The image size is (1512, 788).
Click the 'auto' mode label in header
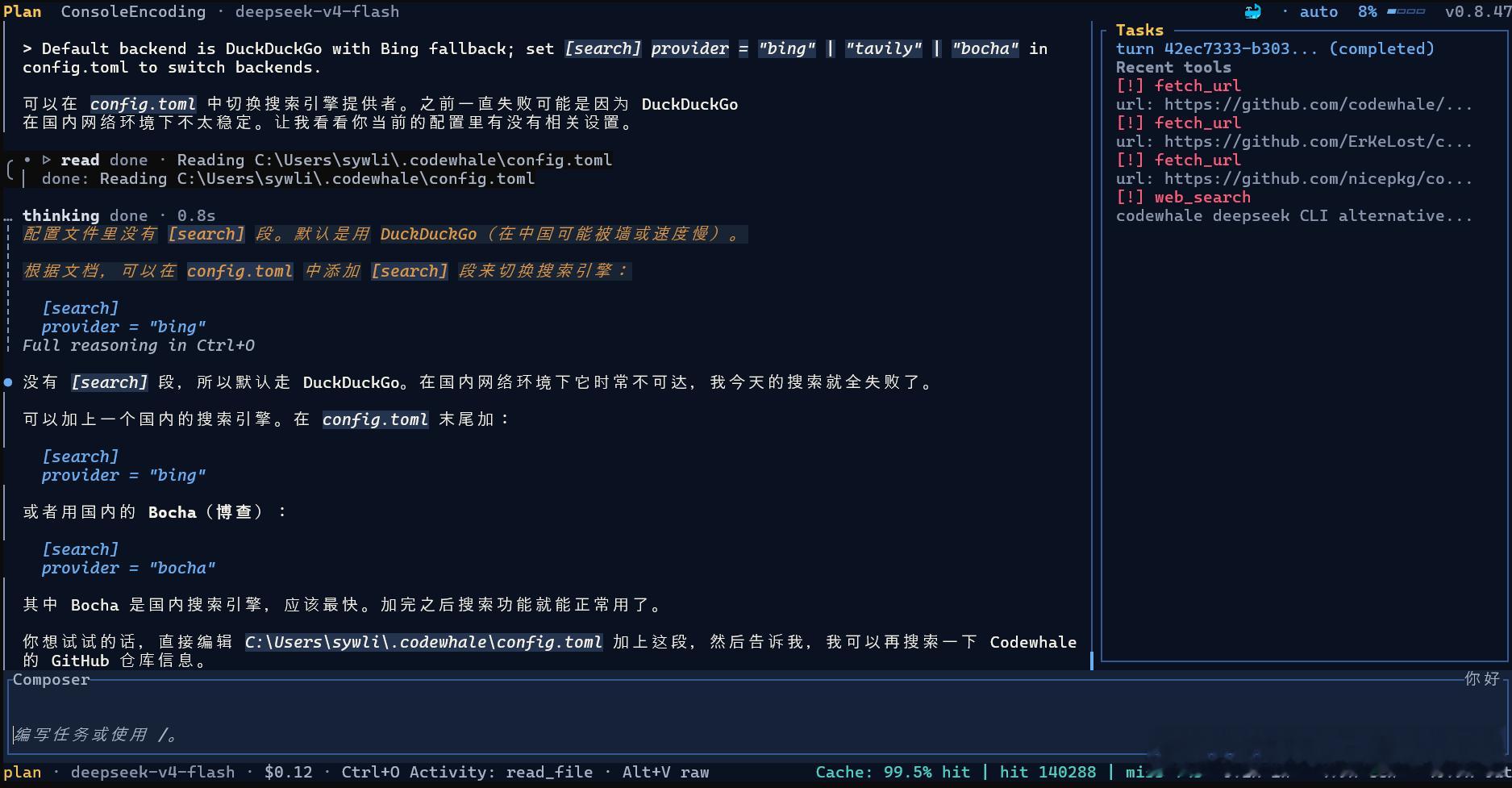[1318, 11]
